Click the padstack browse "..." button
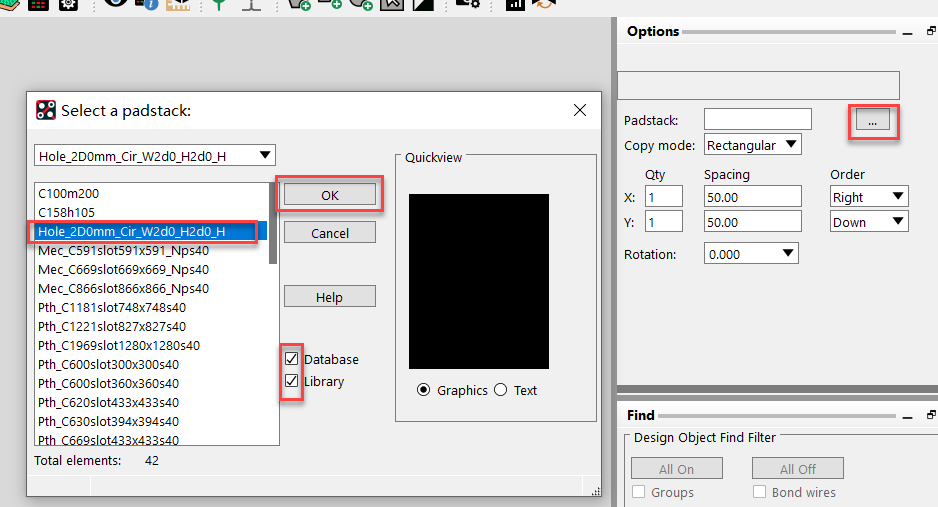Viewport: 938px width, 507px height. coord(872,121)
